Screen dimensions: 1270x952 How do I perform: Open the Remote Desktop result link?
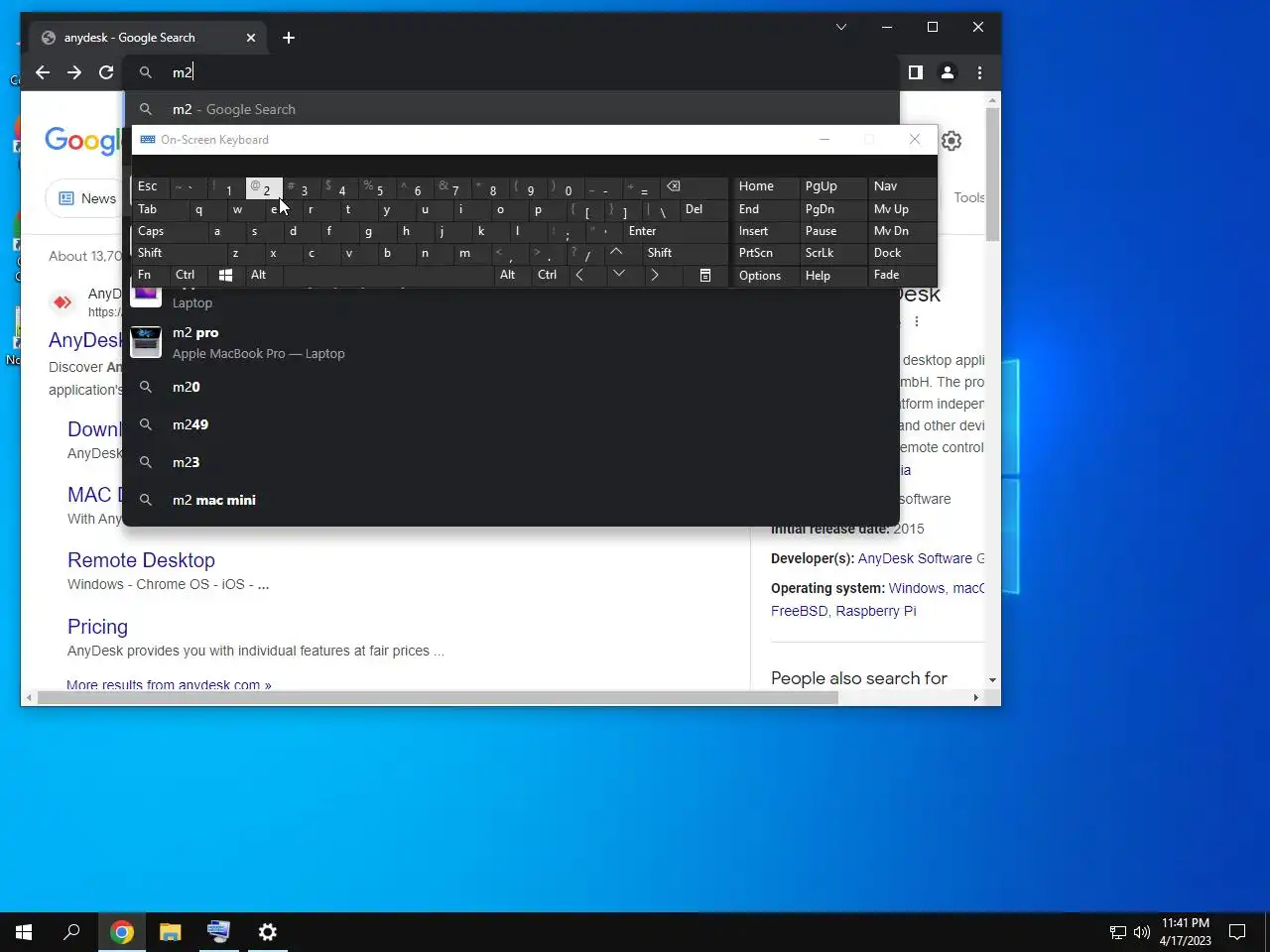pos(141,560)
